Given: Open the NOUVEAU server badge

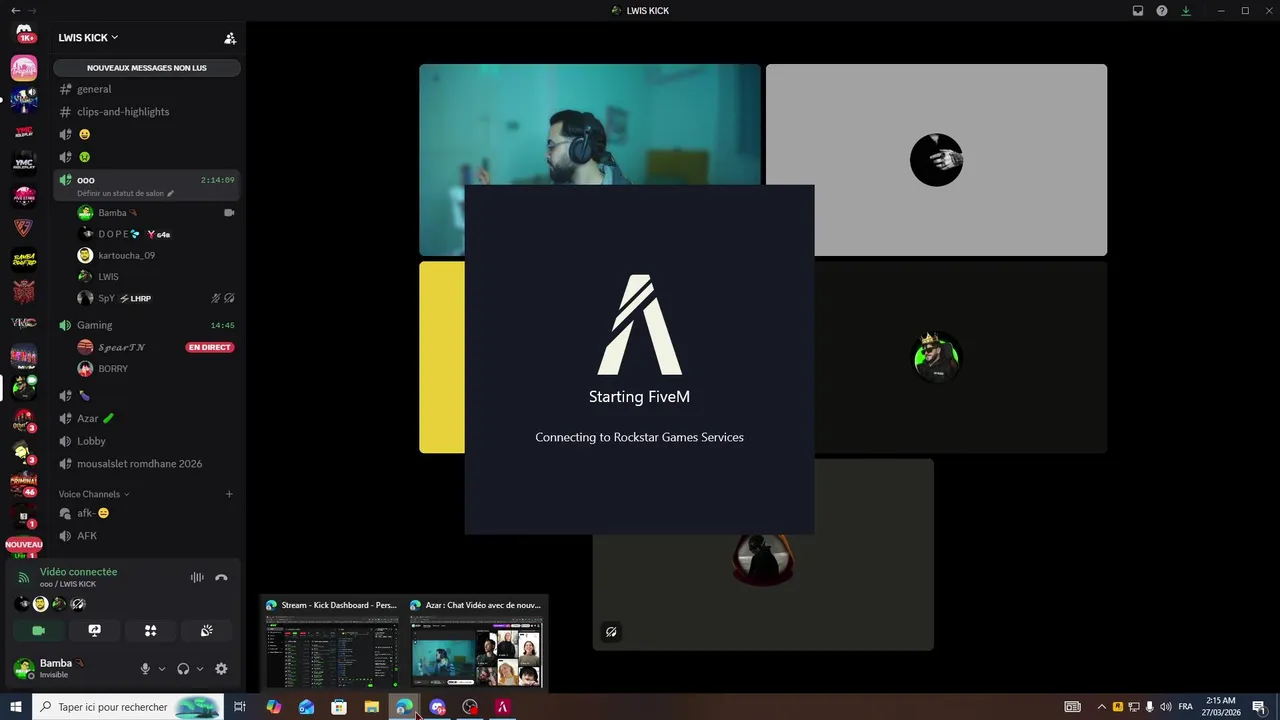Looking at the screenshot, I should point(24,545).
